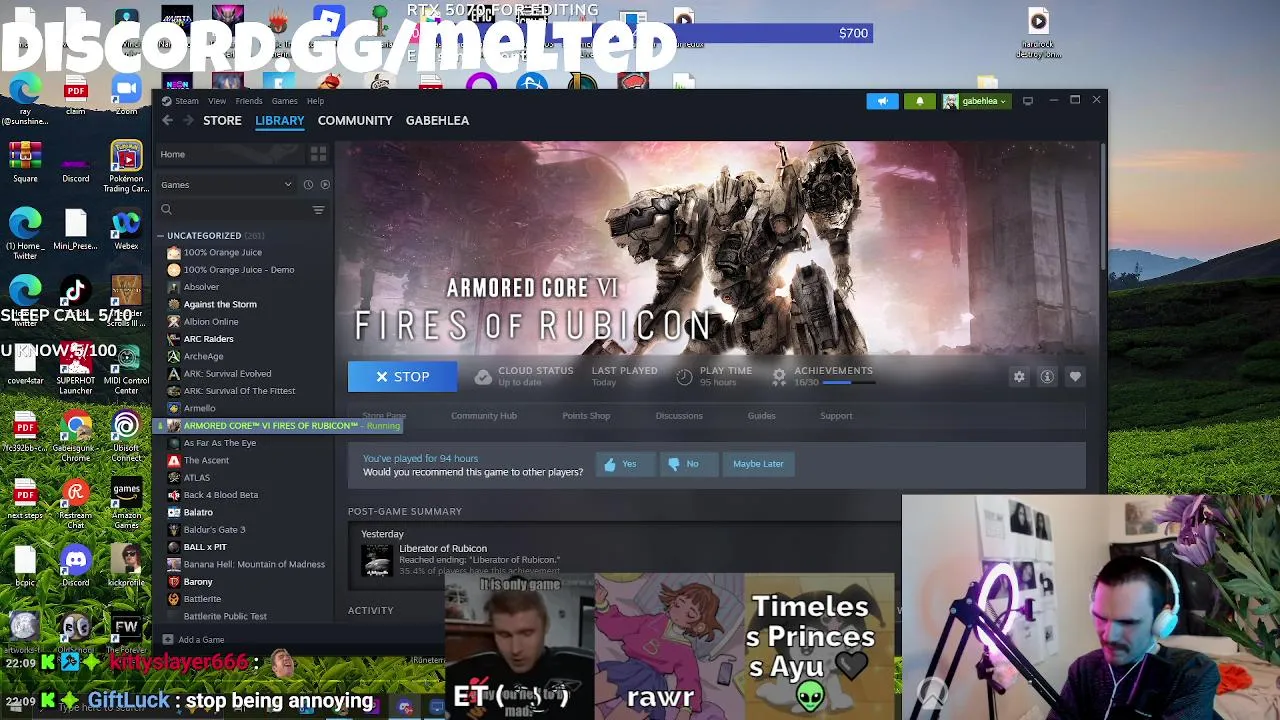The height and width of the screenshot is (720, 1280).
Task: Open the Points Shop link
Action: [586, 416]
